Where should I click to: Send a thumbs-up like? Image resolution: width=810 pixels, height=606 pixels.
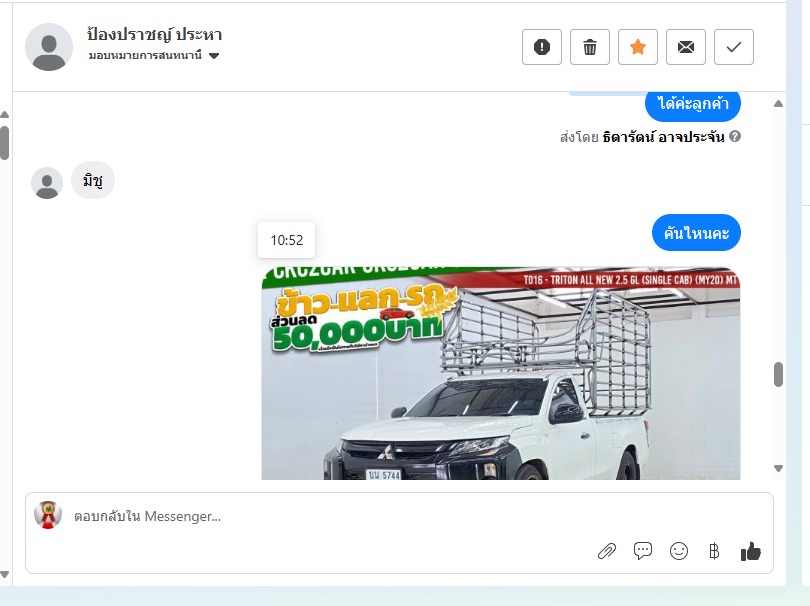click(x=751, y=551)
